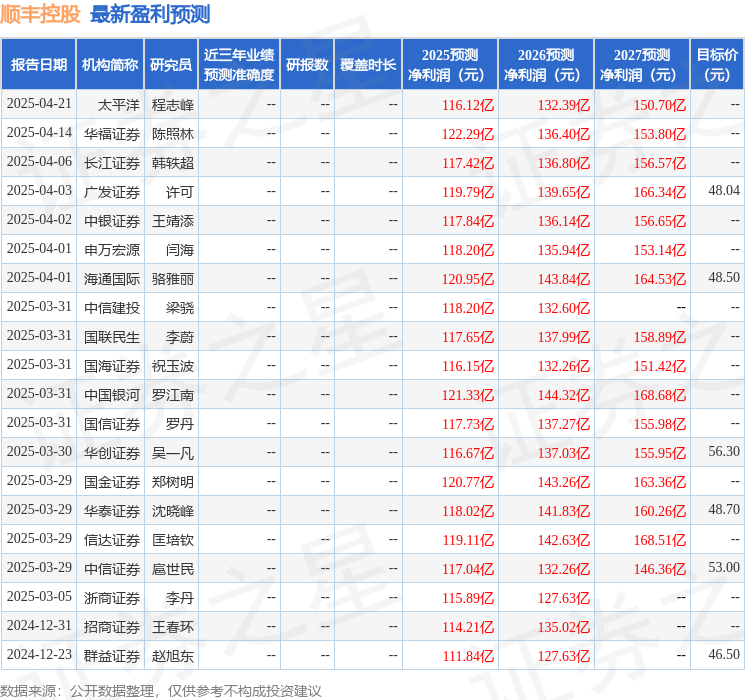Click target price 48.70
This screenshot has width=745, height=700.
click(724, 509)
